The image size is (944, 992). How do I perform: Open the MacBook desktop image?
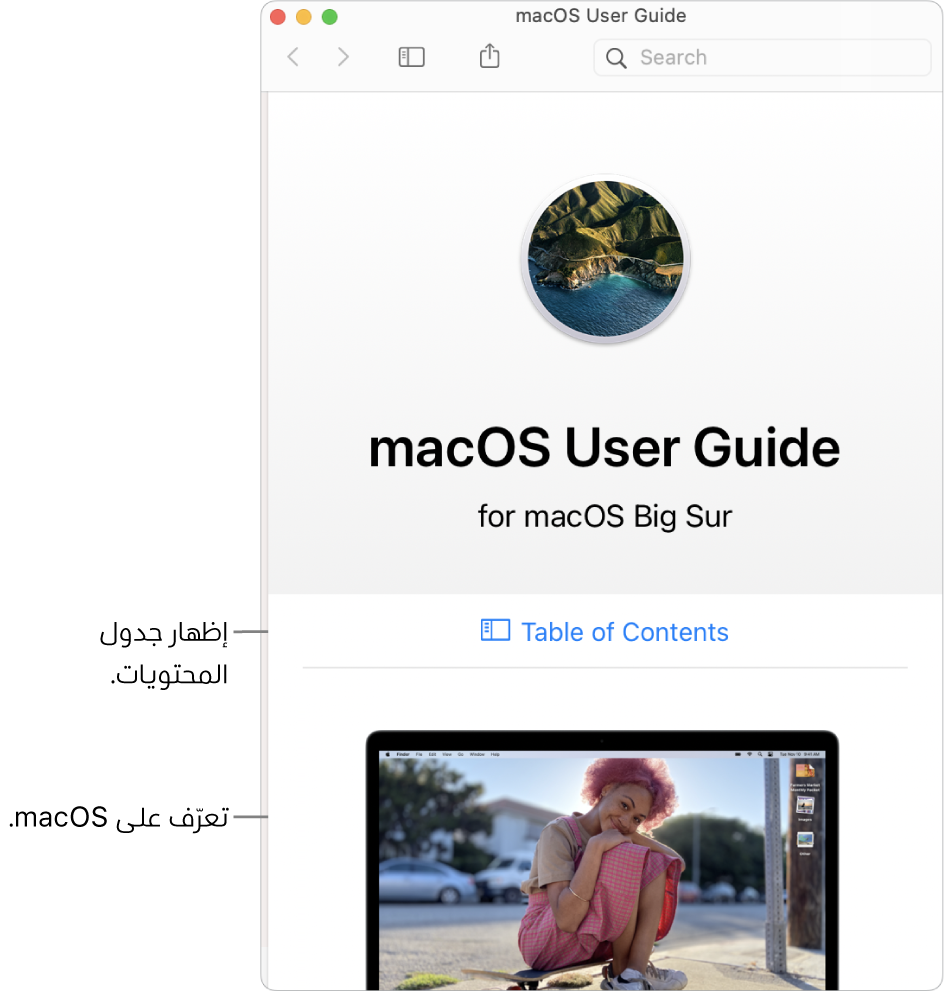pos(602,860)
